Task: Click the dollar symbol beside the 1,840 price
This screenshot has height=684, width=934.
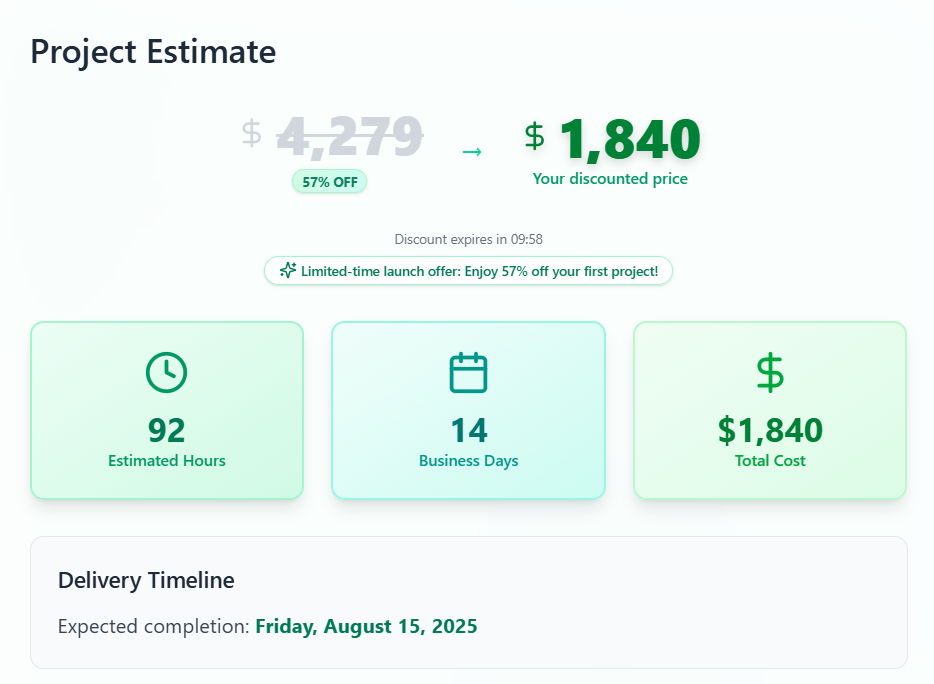Action: (x=534, y=136)
